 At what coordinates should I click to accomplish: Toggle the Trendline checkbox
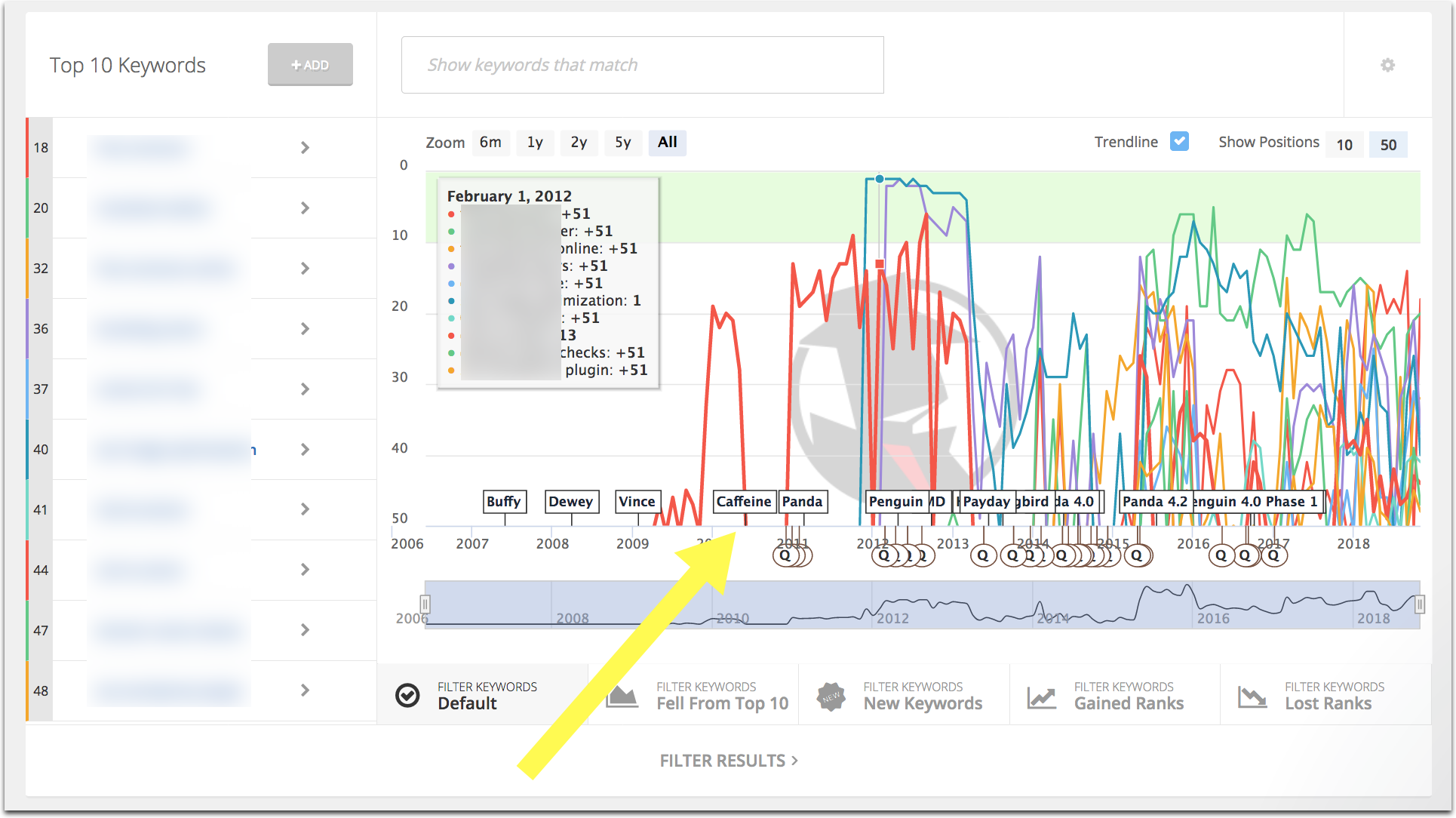coord(1179,141)
